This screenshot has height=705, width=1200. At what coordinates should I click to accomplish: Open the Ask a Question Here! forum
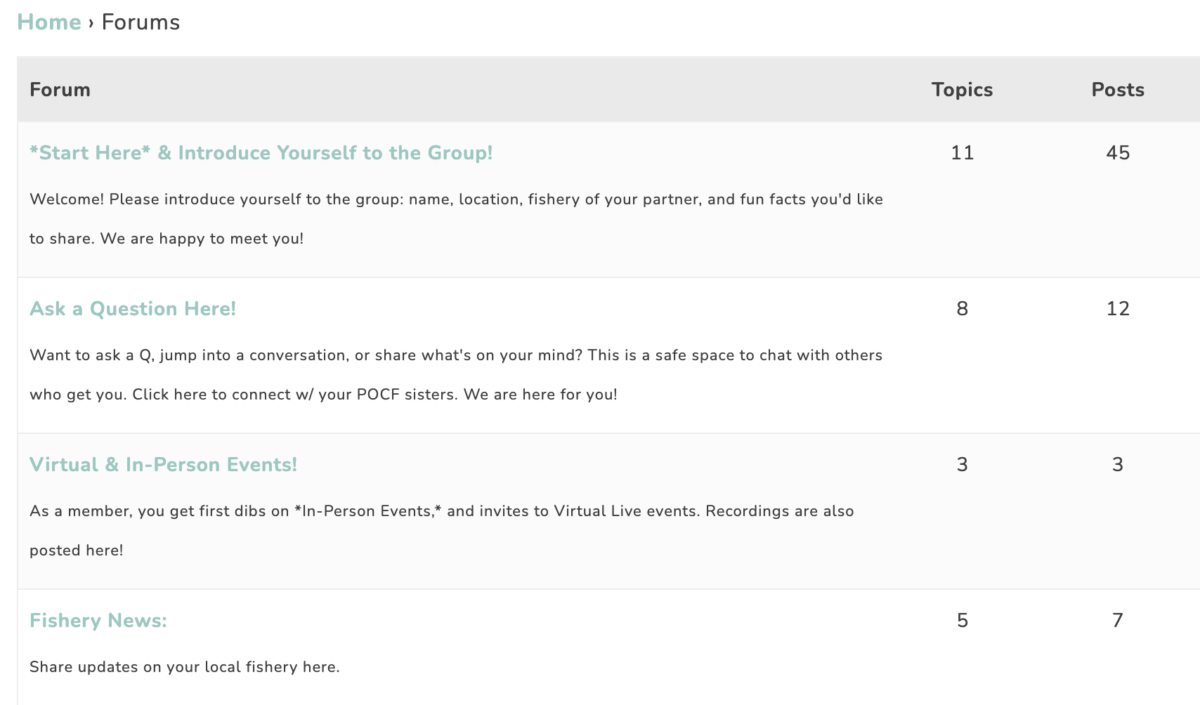[x=132, y=308]
